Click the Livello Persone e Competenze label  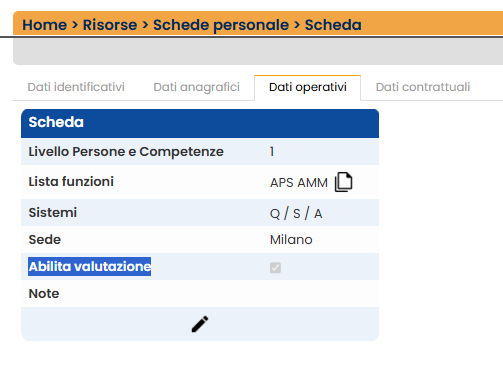(x=126, y=152)
